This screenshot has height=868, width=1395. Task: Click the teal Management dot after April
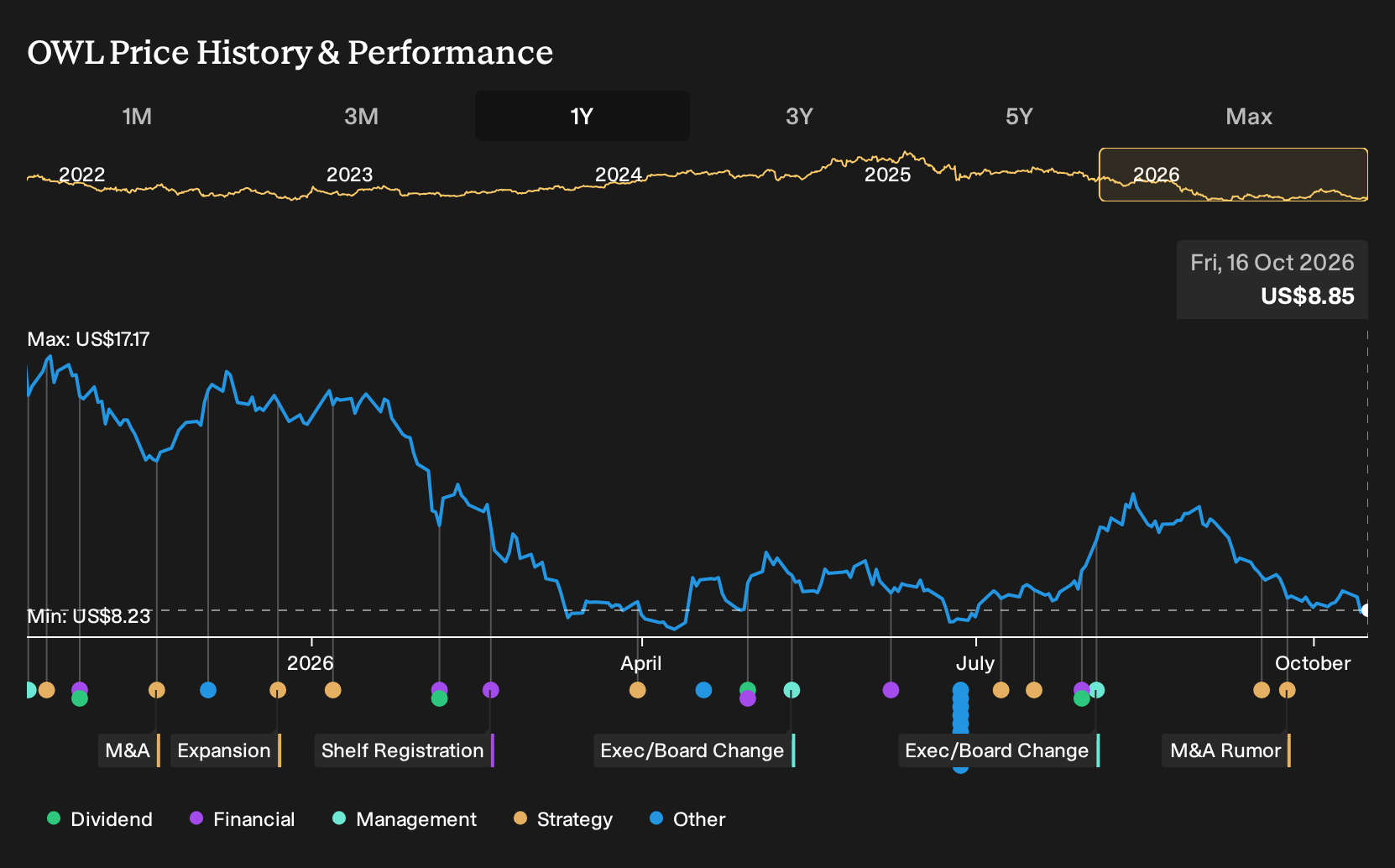[x=792, y=690]
